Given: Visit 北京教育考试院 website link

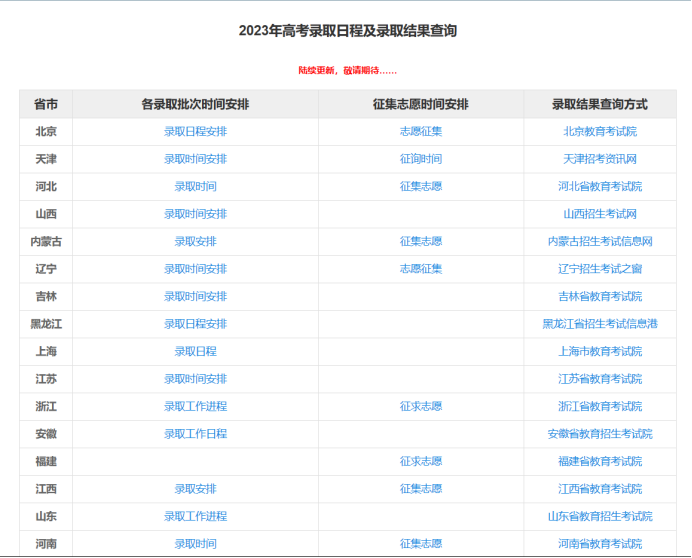Looking at the screenshot, I should 600,132.
